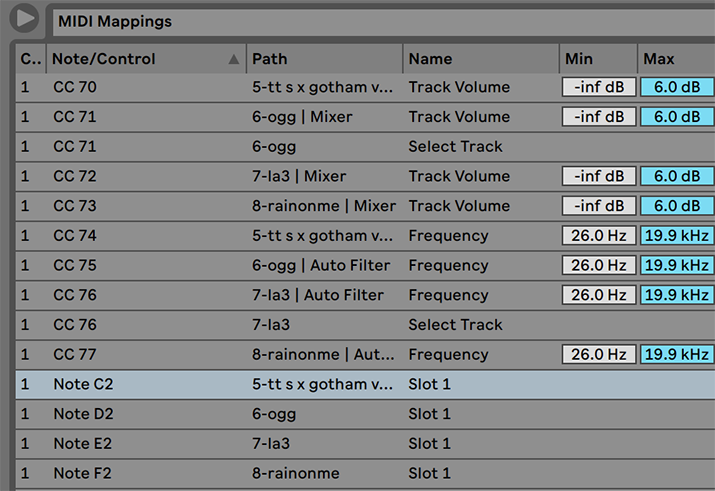
Task: Click Frequency name in CC 75 row
Action: click(448, 265)
